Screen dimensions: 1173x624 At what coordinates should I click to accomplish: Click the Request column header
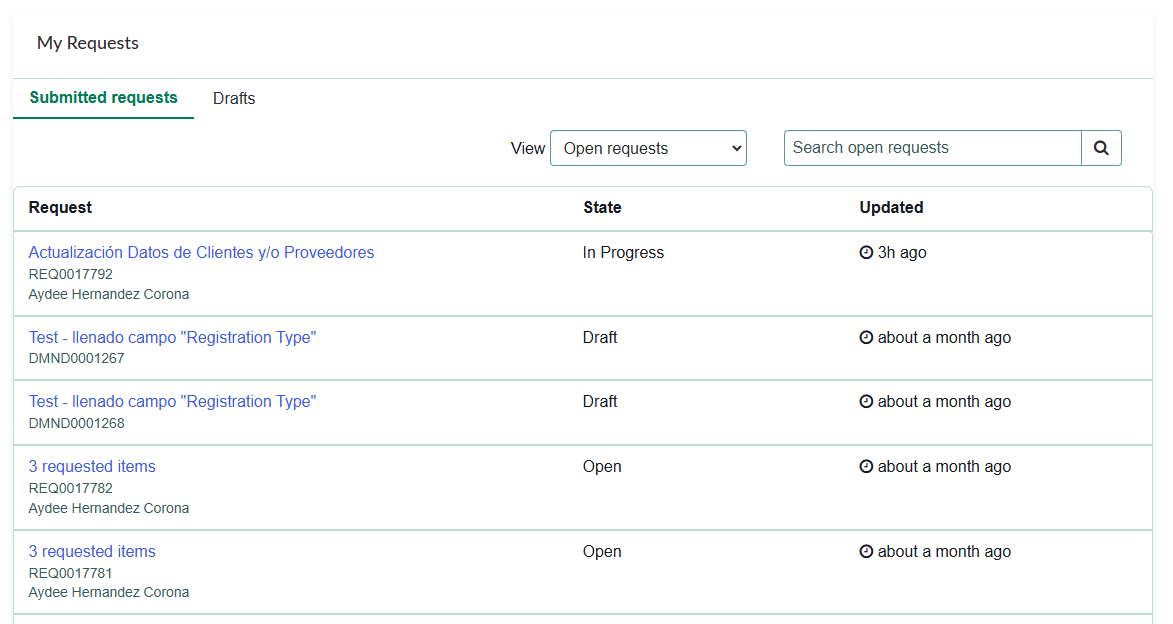point(60,207)
